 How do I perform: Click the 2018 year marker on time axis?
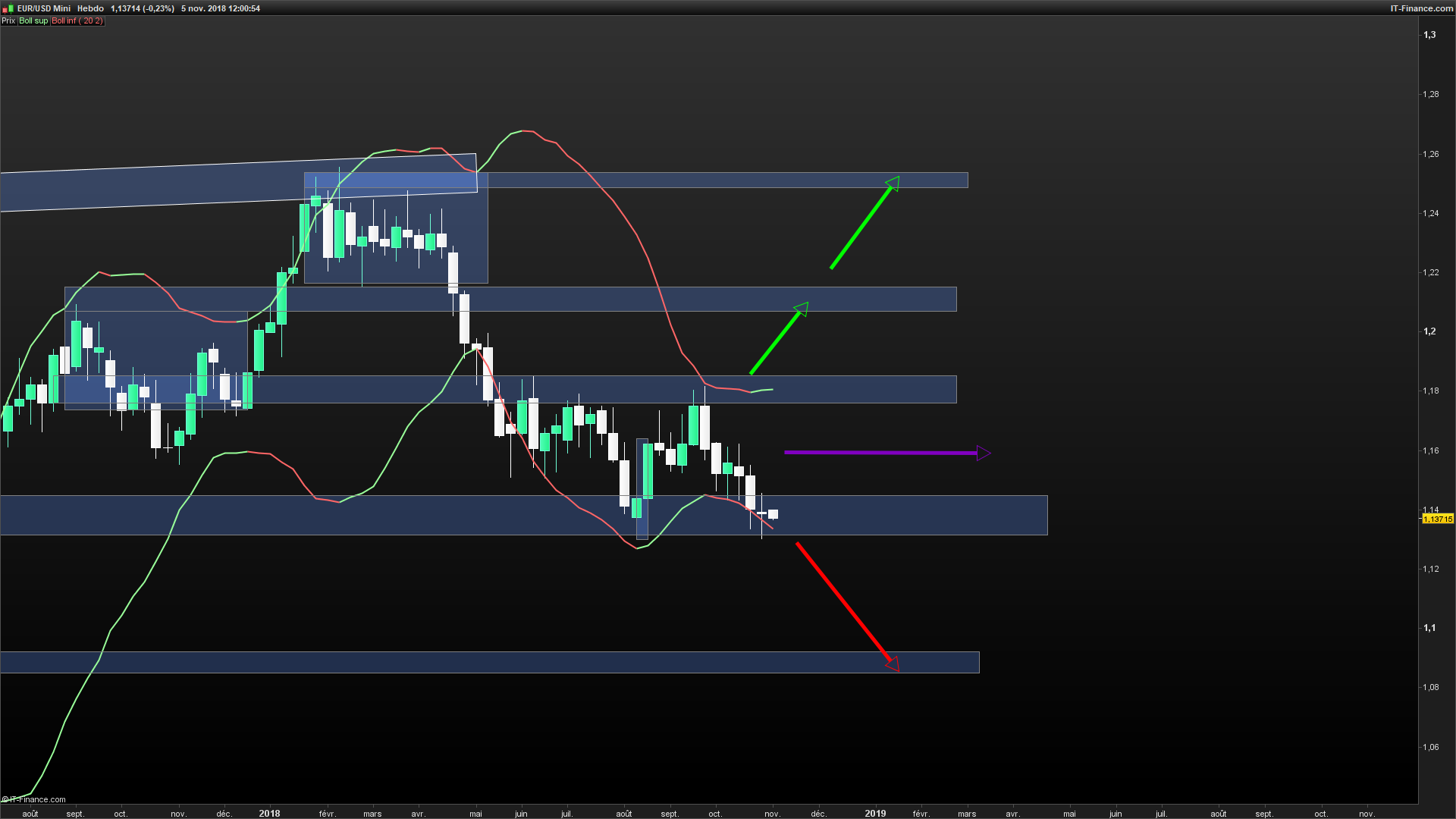click(x=269, y=813)
